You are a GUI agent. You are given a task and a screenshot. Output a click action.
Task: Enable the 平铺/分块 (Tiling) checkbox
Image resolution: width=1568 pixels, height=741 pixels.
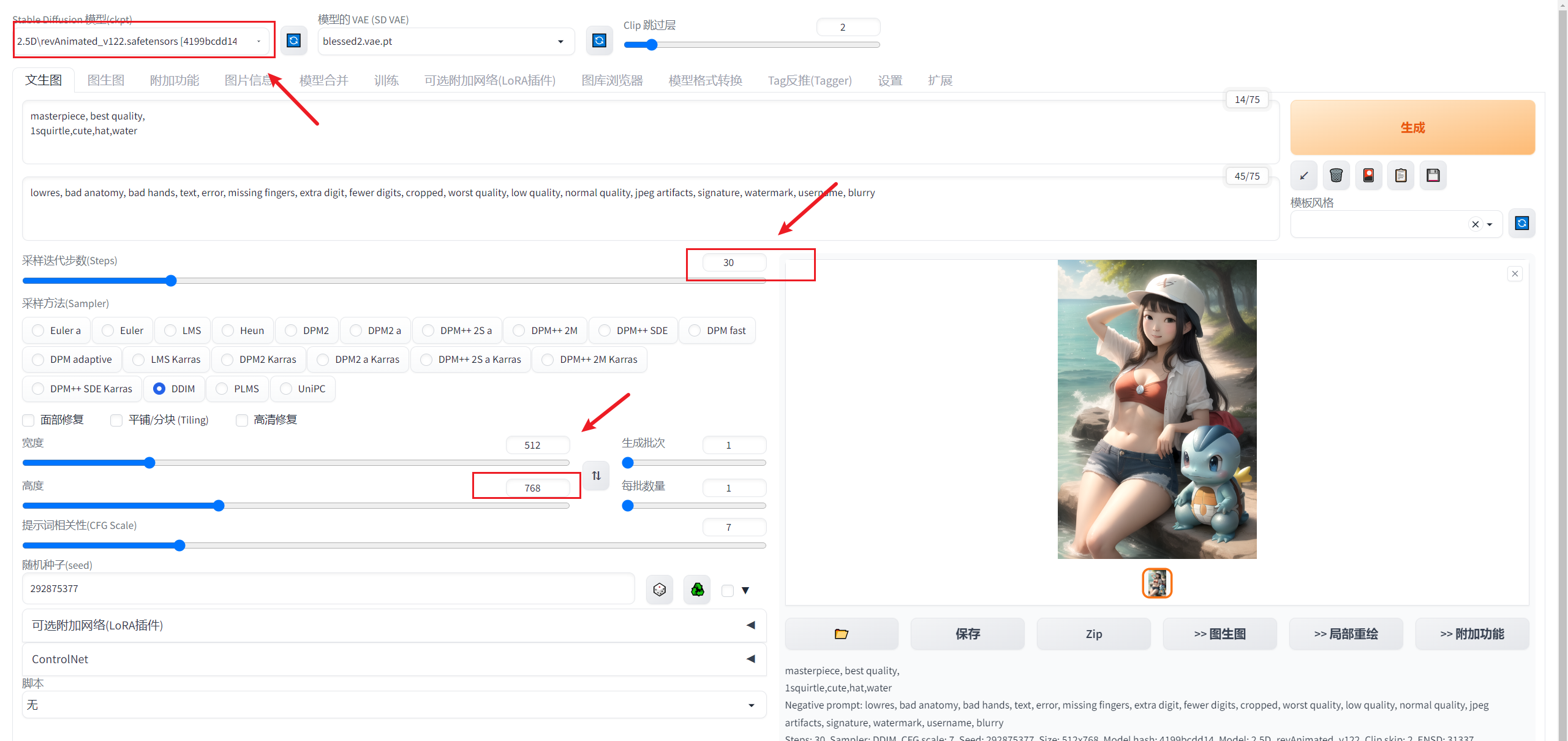tap(116, 420)
